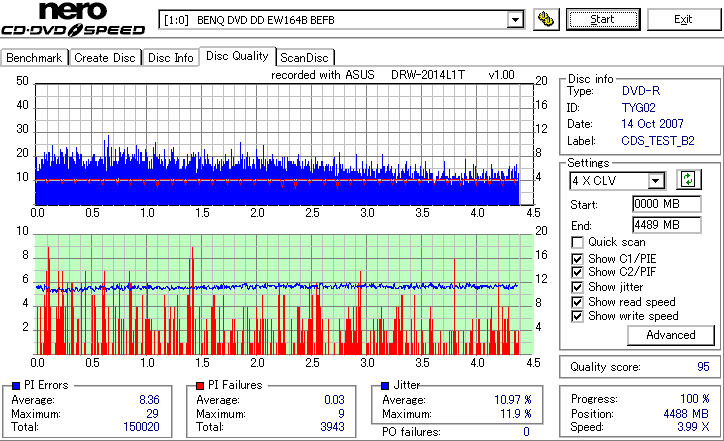This screenshot has width=724, height=441.
Task: Click the Jitter average 10.97 %
Action: tap(513, 399)
